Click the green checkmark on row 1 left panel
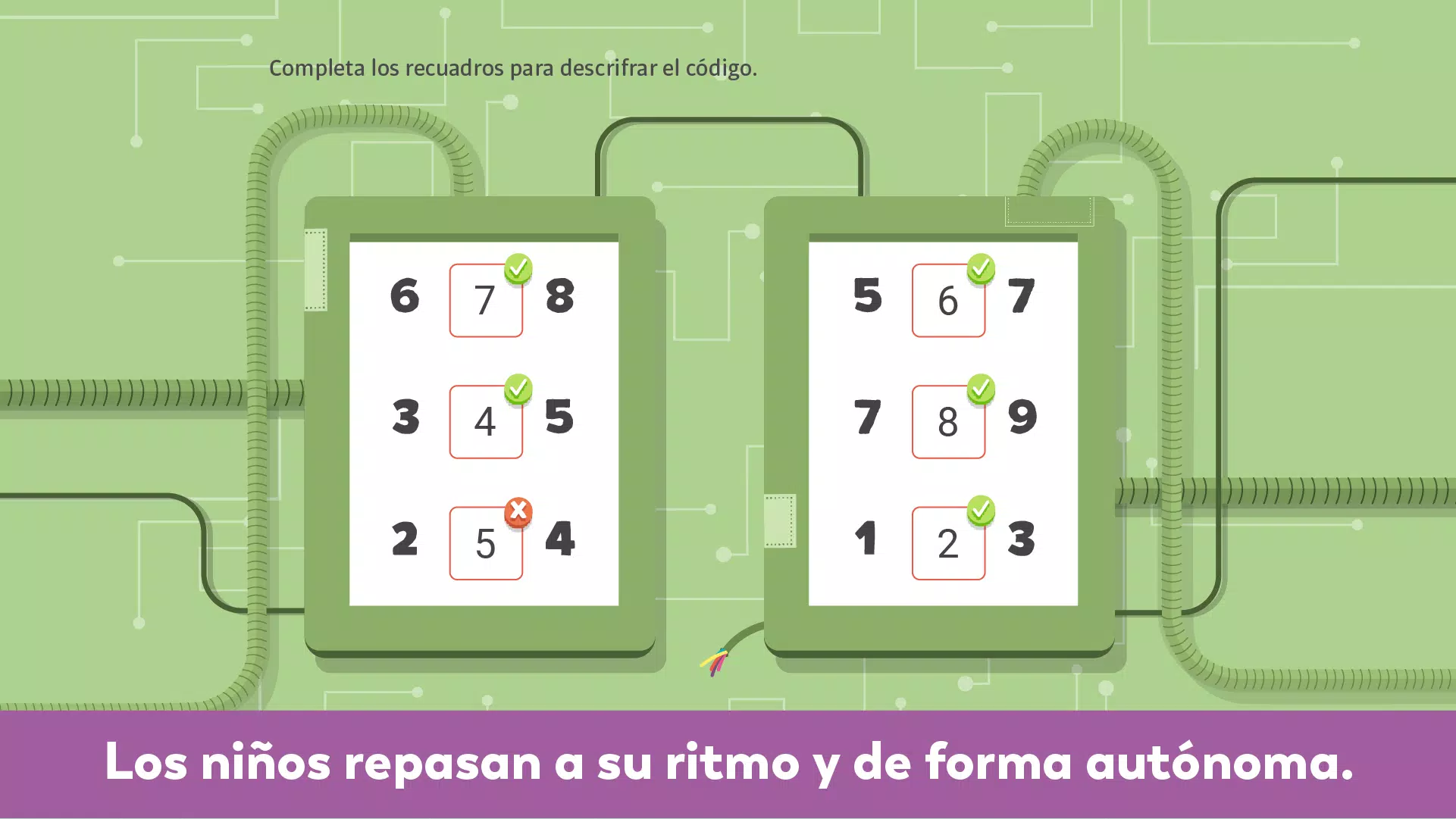Image resolution: width=1456 pixels, height=819 pixels. (517, 268)
